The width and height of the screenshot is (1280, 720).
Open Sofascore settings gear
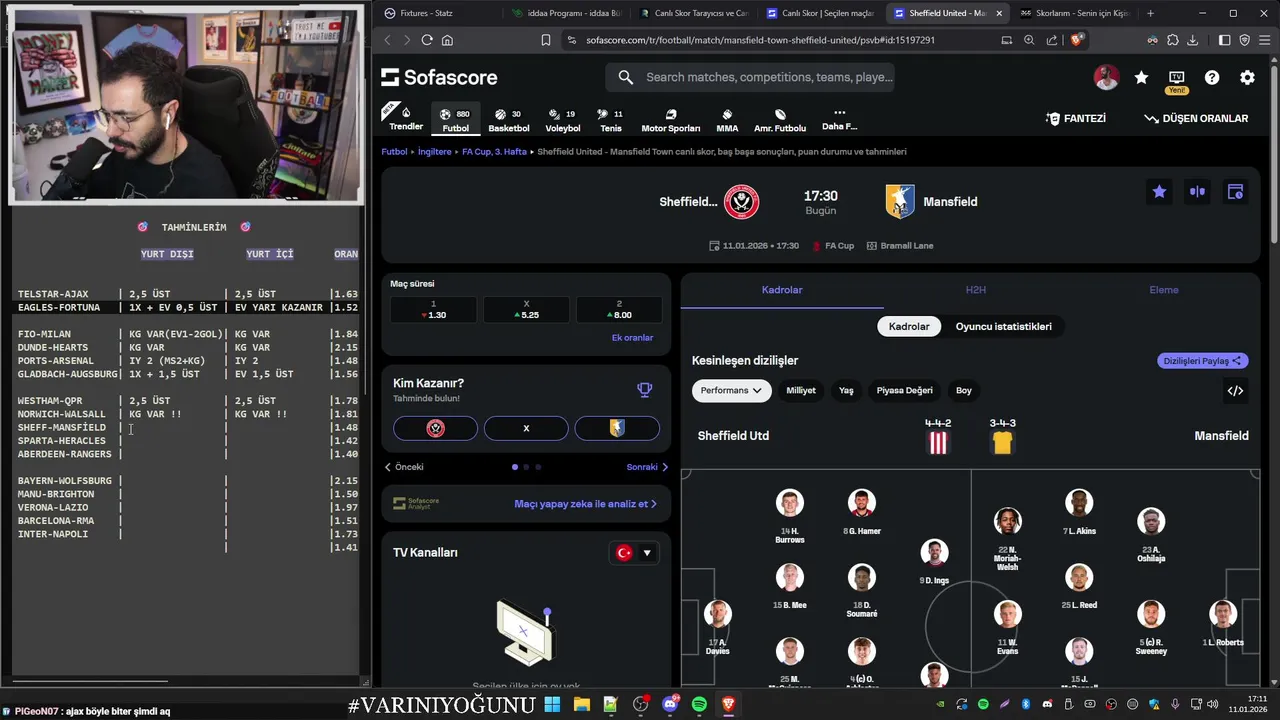coord(1247,77)
